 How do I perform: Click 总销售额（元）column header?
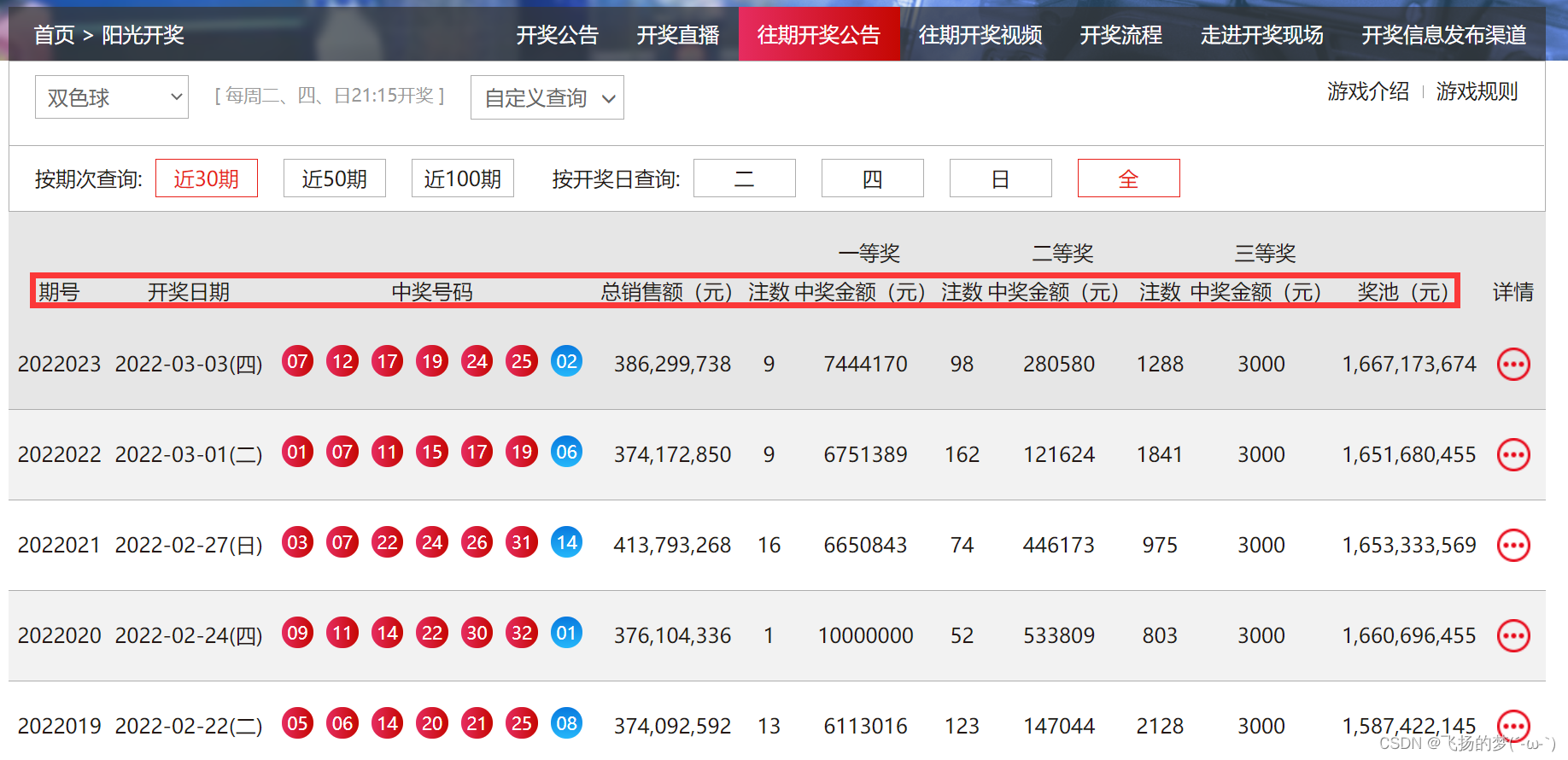click(x=667, y=292)
